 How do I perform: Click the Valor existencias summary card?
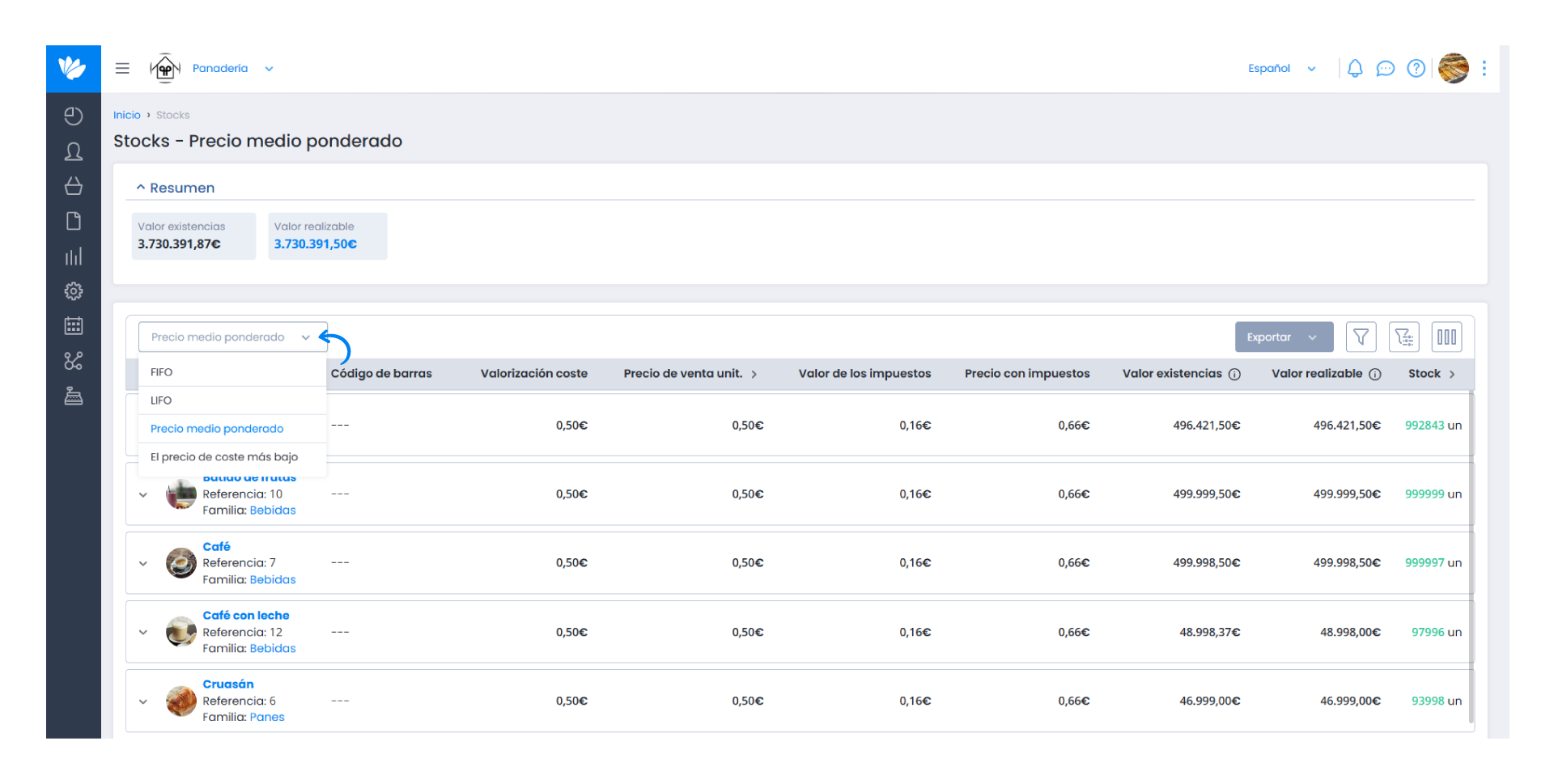[193, 236]
